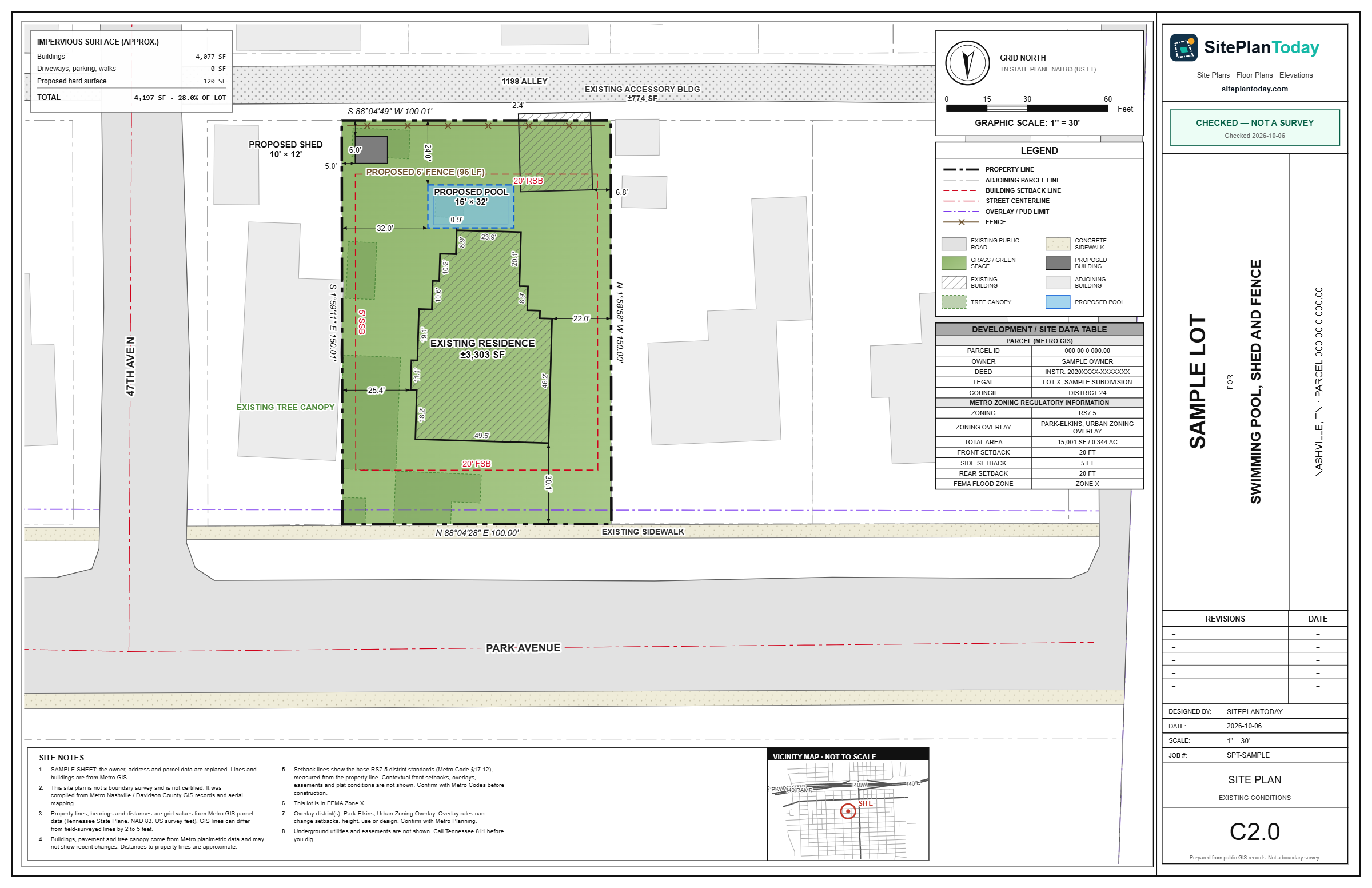Click the 'LEGEND' heading
The height and width of the screenshot is (888, 1372).
pos(1039,150)
